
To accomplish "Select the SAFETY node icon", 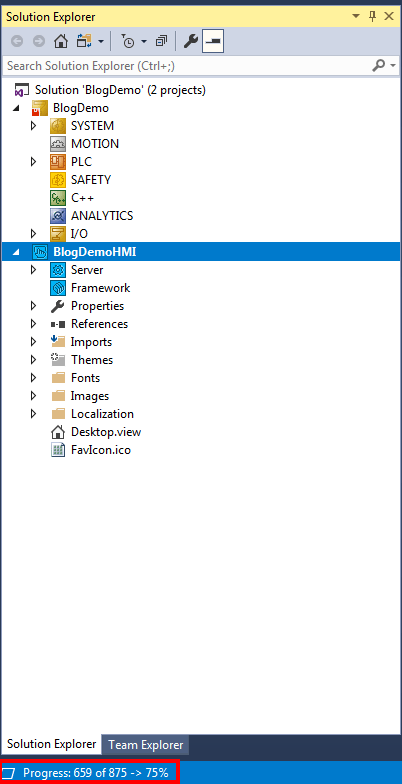I will 58,180.
